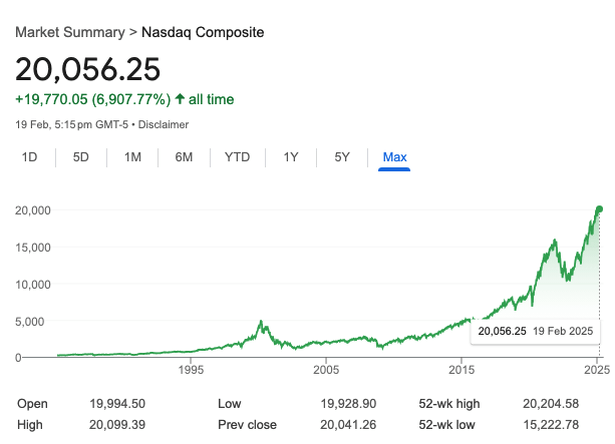Click the 20,056.25 tooltip box
The image size is (615, 444).
535,331
